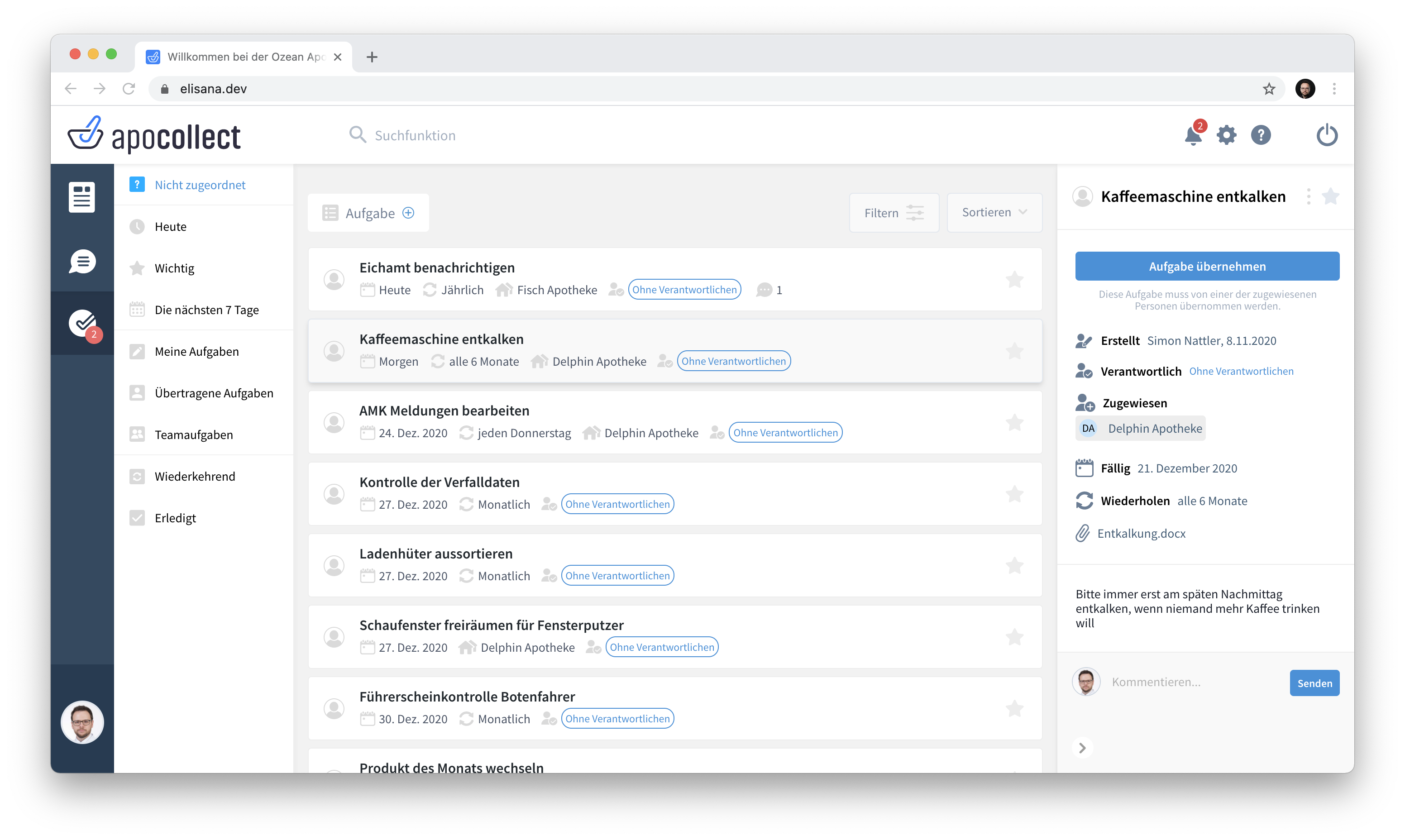Click Ohne Verantwortlichen link in detail panel

point(1241,371)
